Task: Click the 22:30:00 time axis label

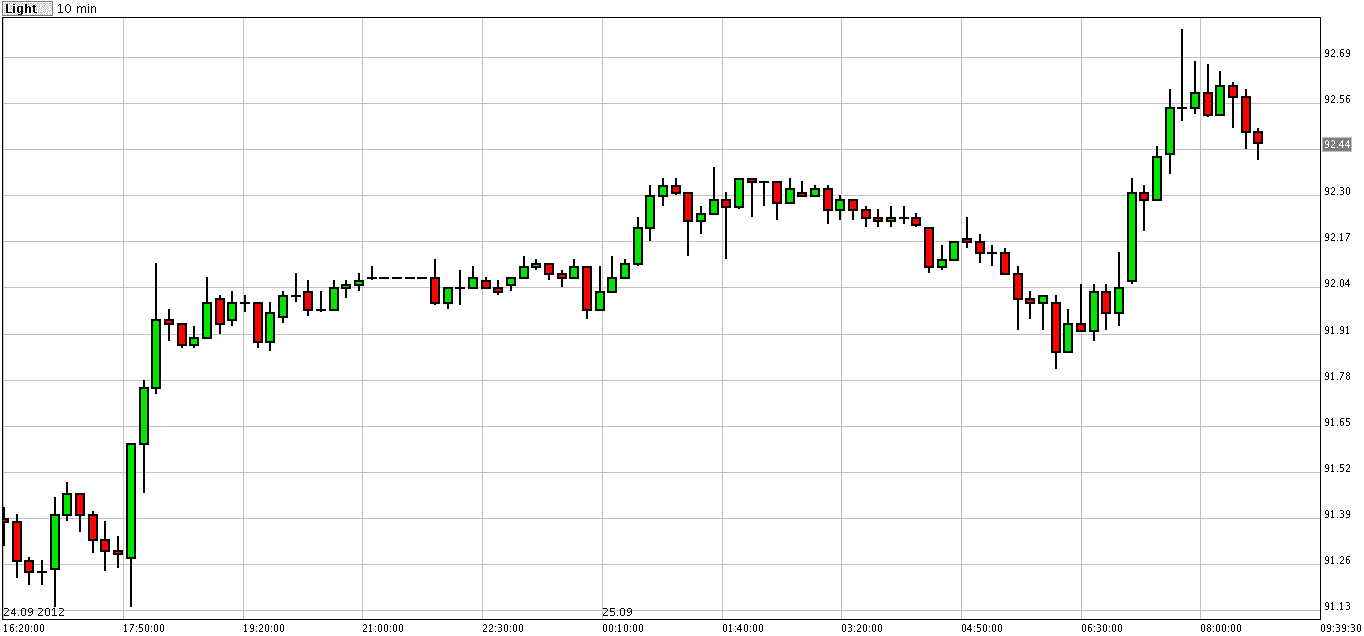Action: point(503,628)
